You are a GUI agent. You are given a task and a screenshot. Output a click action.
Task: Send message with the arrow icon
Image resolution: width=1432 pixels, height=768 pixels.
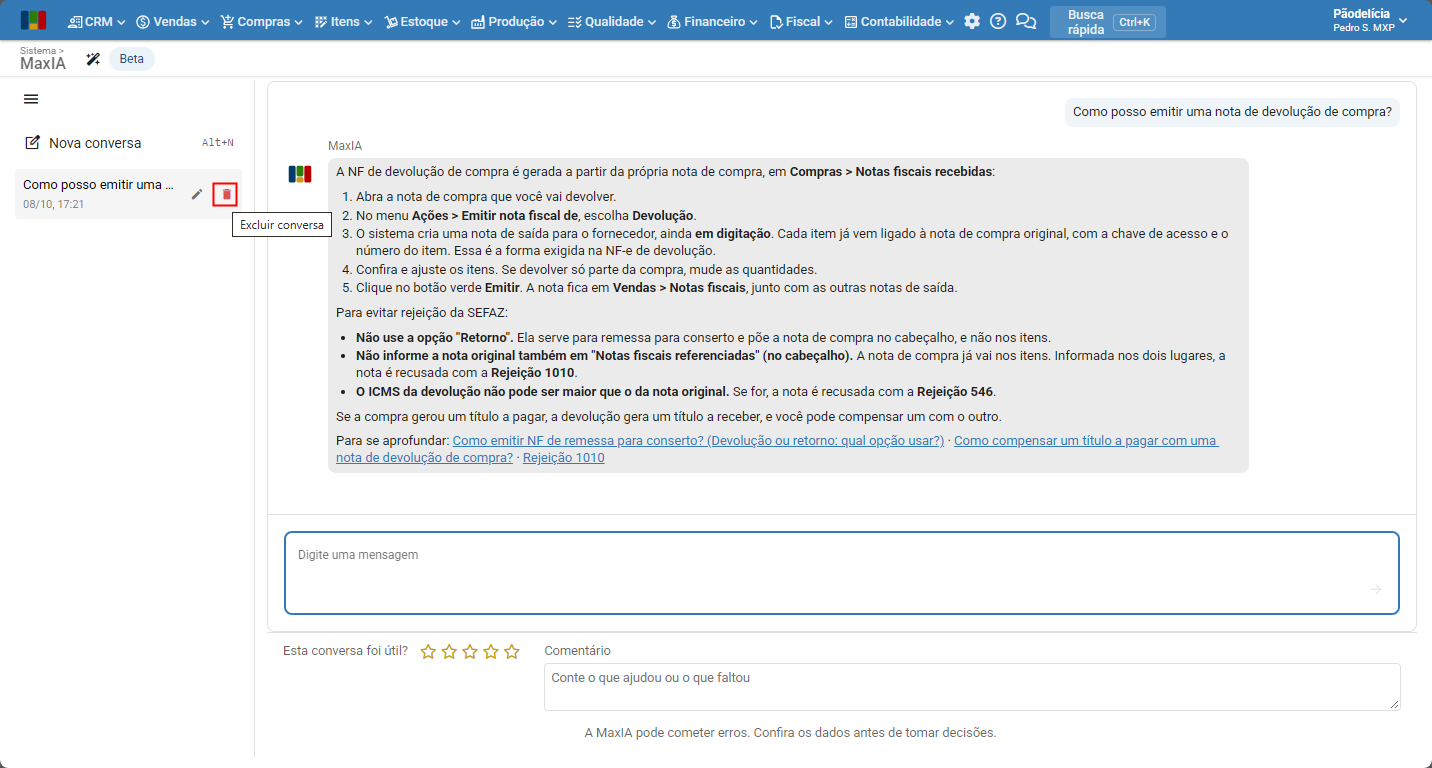[x=1376, y=589]
